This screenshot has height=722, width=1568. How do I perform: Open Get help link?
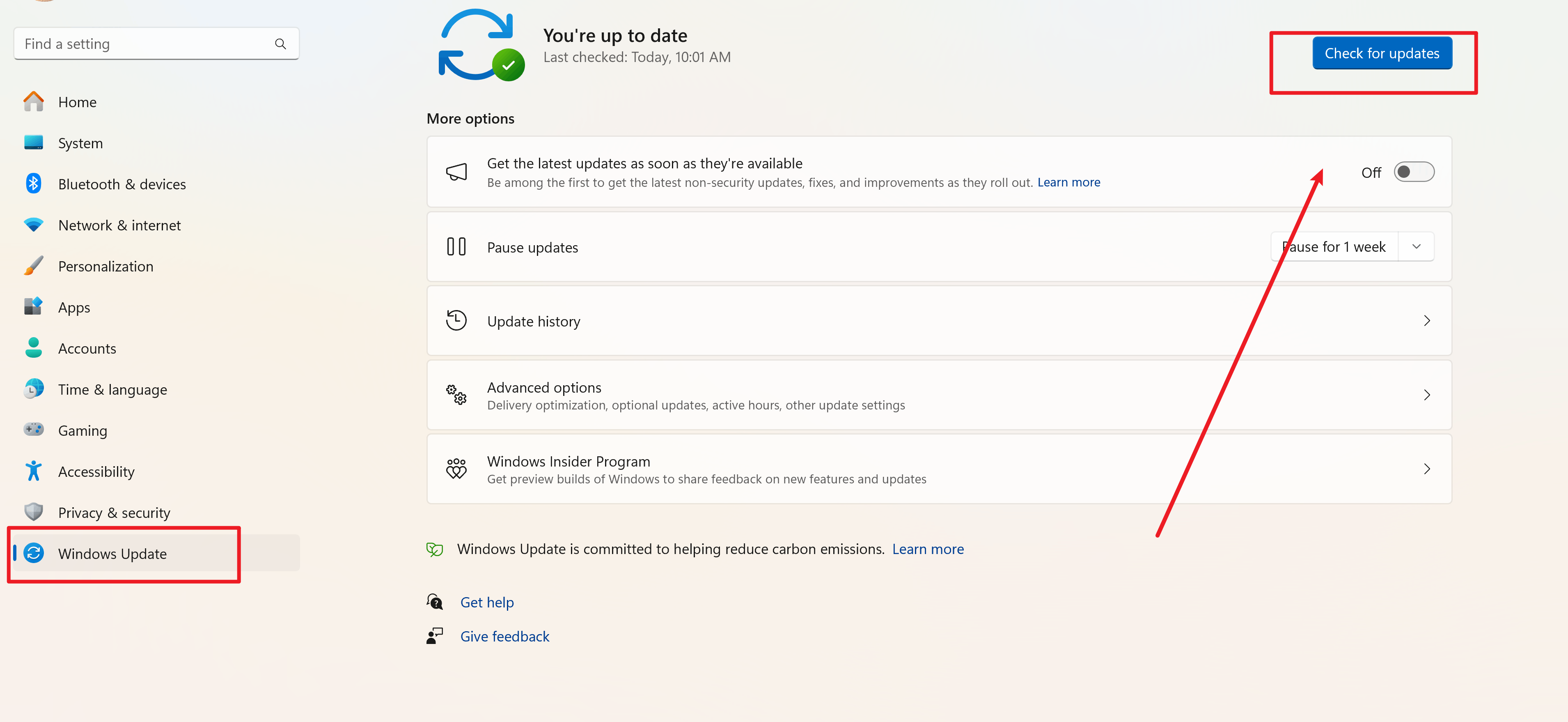487,602
